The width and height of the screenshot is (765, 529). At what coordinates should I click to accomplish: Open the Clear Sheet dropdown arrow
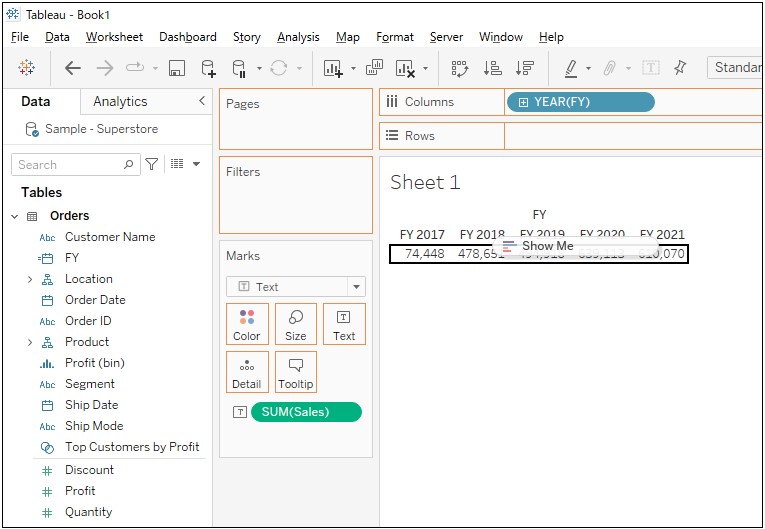425,68
